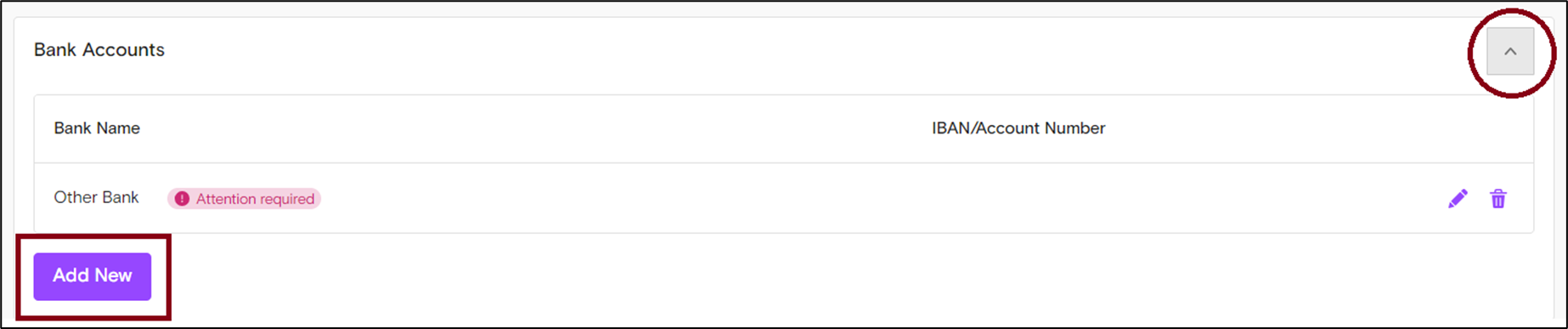
Task: Select the Bank Name column header
Action: [x=97, y=128]
